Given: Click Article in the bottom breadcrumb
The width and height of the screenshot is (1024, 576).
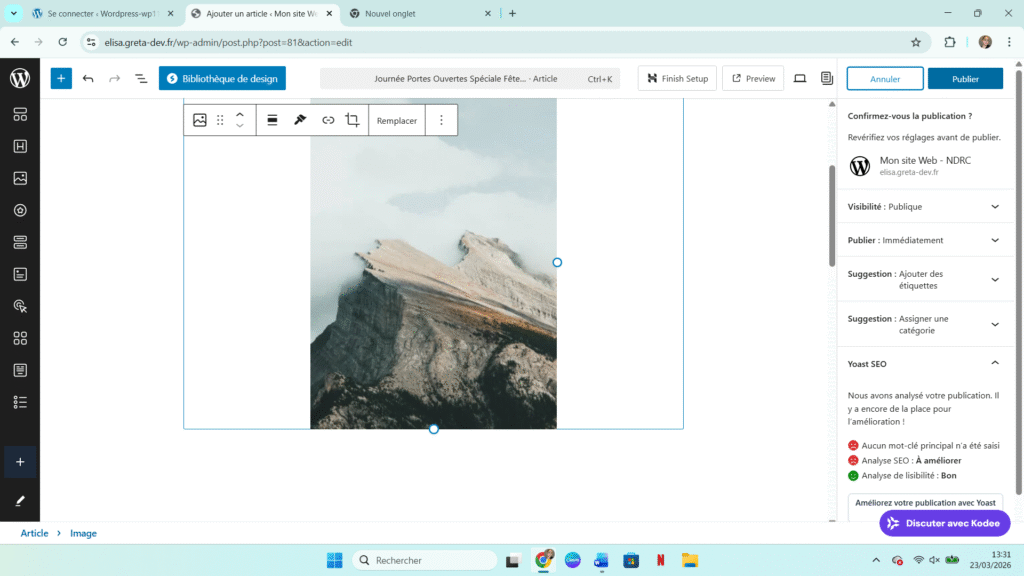Looking at the screenshot, I should click(34, 533).
